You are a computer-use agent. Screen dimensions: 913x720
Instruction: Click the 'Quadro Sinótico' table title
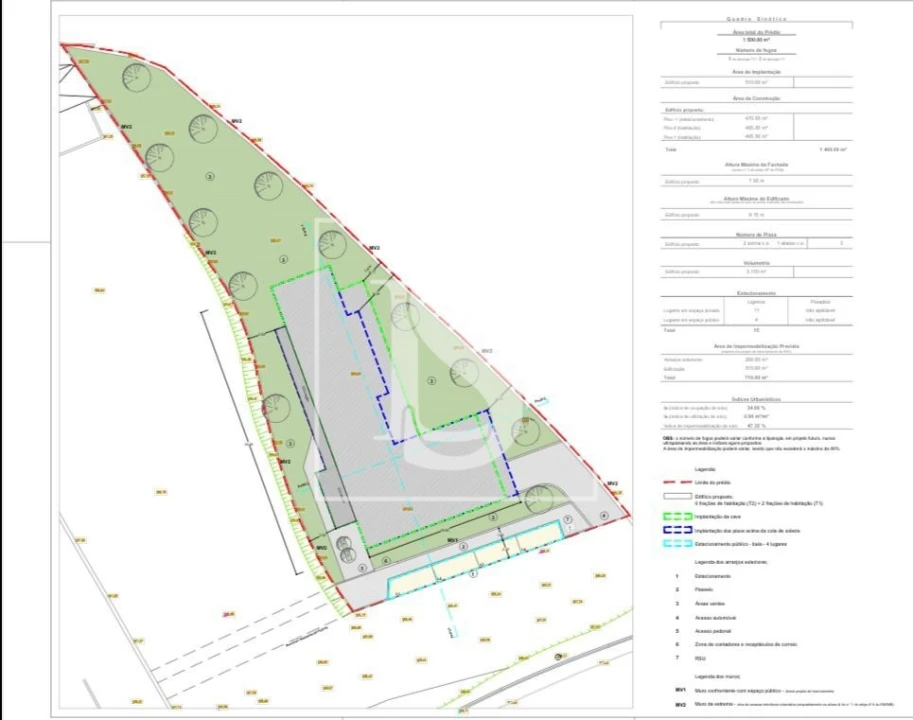click(x=755, y=19)
